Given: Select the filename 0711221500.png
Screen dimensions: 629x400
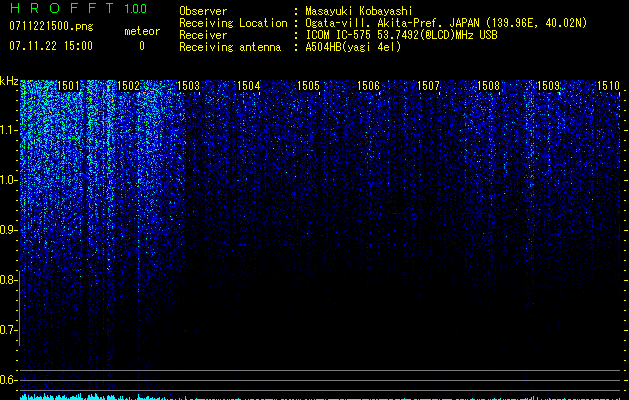Looking at the screenshot, I should pyautogui.click(x=51, y=27).
